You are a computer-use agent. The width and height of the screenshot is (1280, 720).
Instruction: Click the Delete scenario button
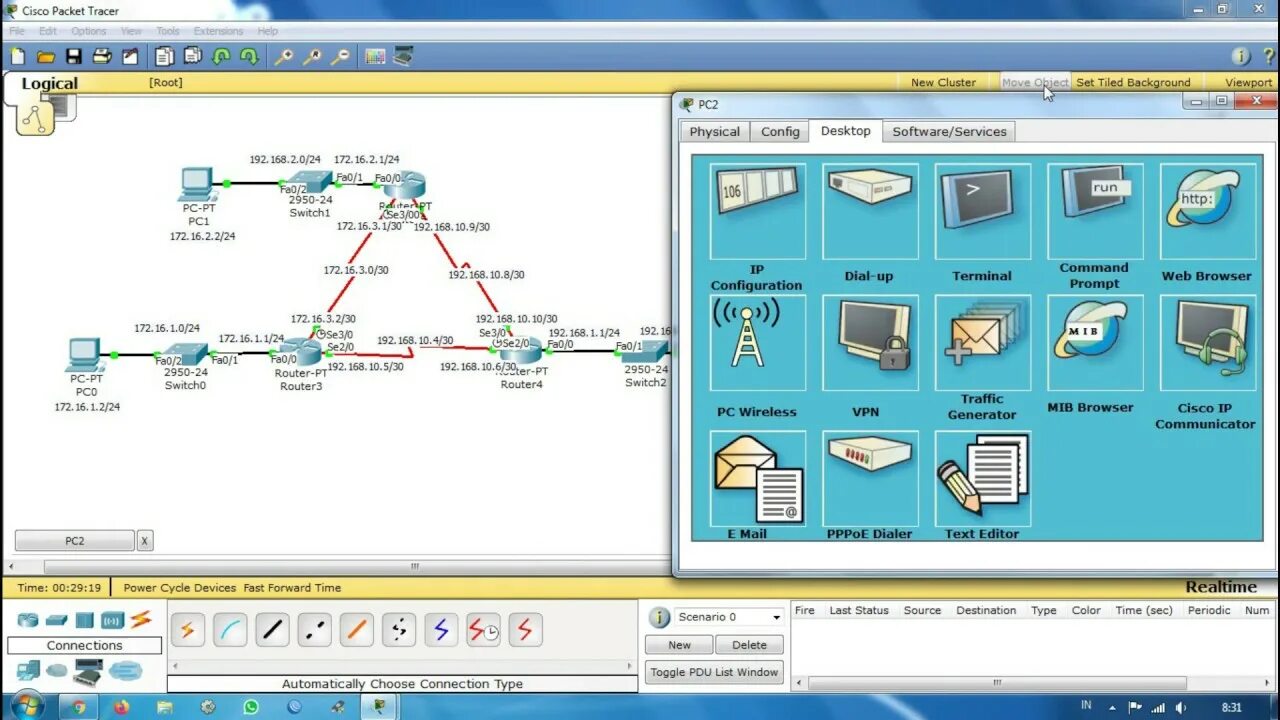[x=749, y=645]
